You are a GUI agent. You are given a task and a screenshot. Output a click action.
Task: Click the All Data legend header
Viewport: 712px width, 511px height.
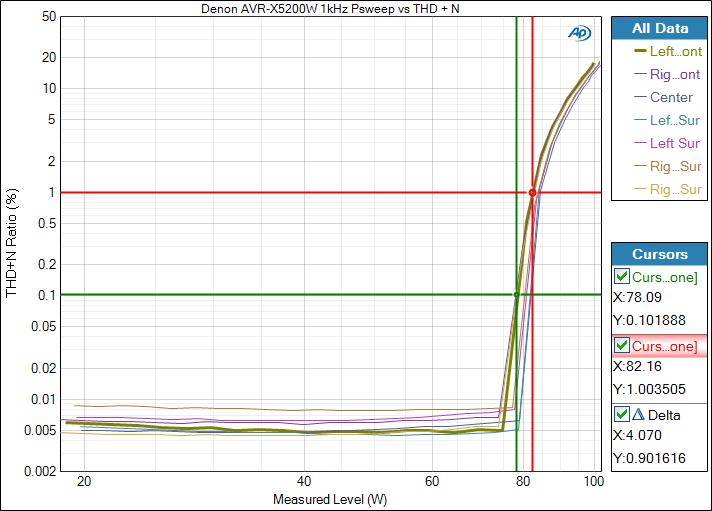(659, 29)
